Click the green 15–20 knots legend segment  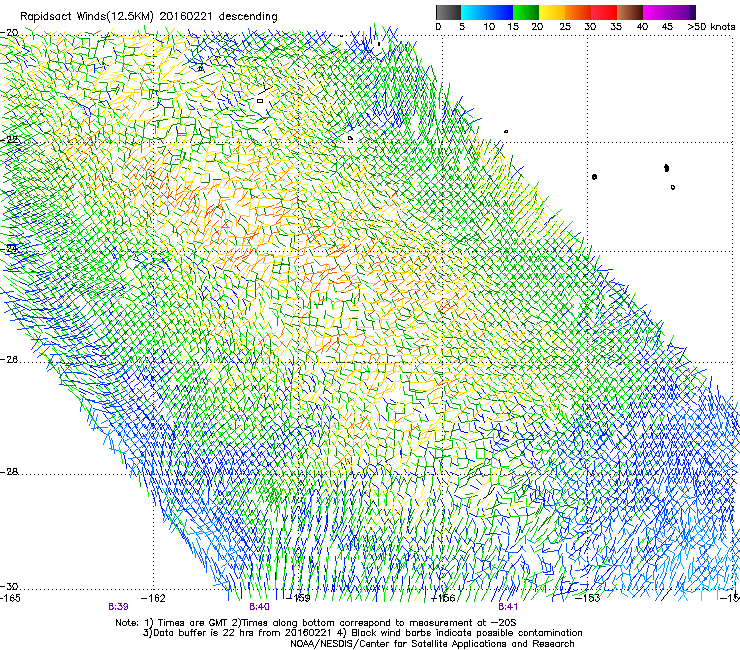[x=526, y=12]
